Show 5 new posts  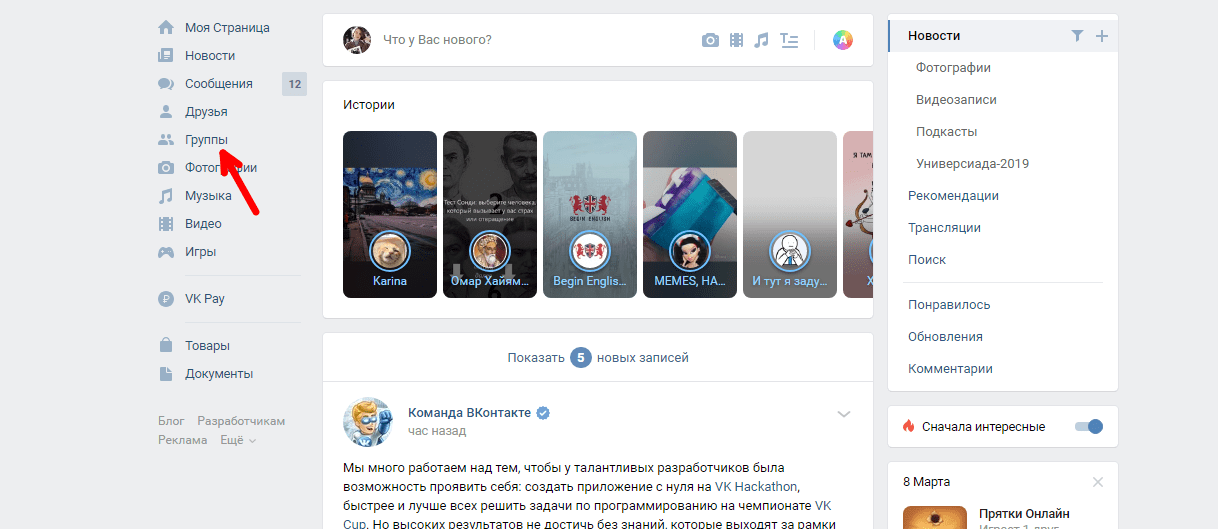click(x=598, y=357)
